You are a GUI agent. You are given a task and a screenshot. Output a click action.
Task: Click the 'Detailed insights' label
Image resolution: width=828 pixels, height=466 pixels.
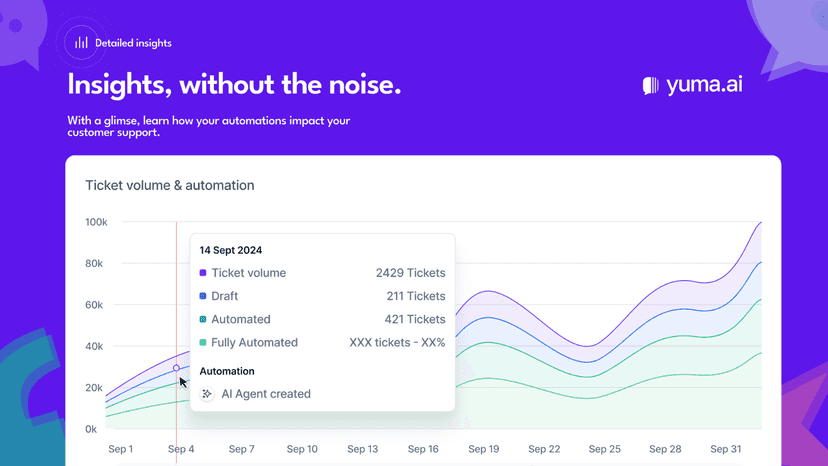click(133, 43)
